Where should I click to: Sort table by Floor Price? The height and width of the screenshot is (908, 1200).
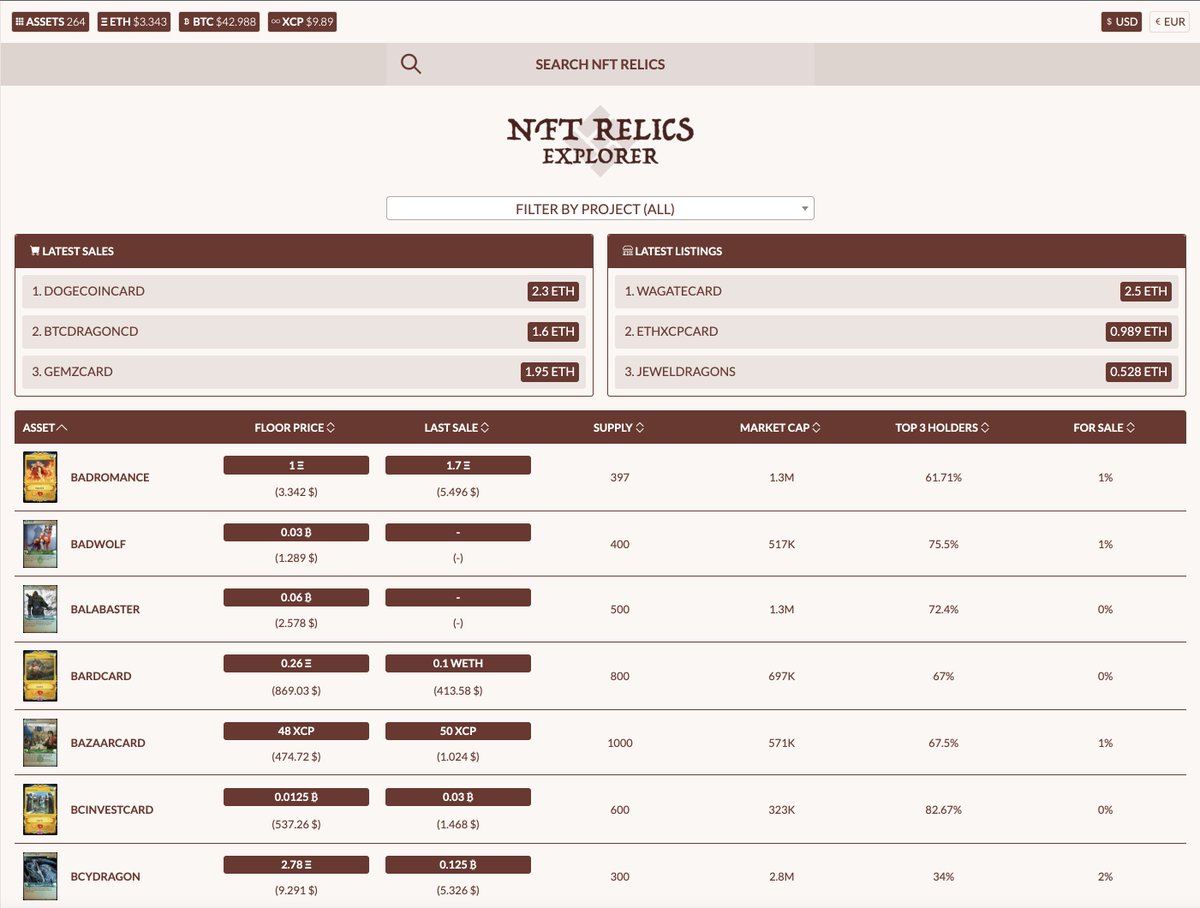pyautogui.click(x=295, y=427)
